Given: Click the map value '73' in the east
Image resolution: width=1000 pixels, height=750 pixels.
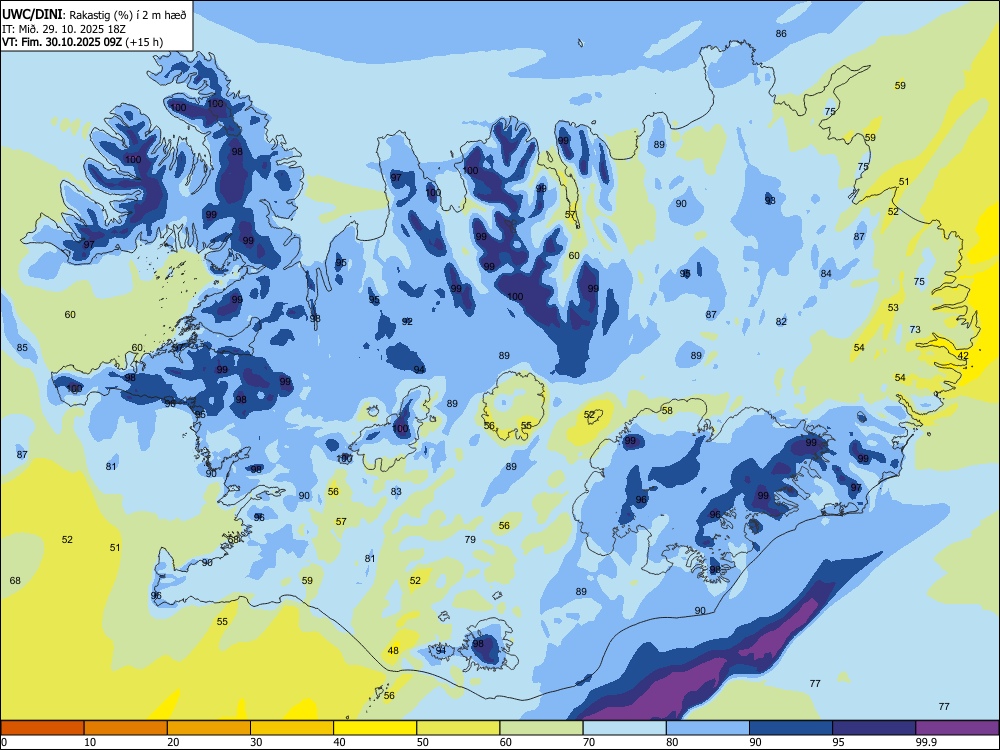Looking at the screenshot, I should tap(915, 330).
